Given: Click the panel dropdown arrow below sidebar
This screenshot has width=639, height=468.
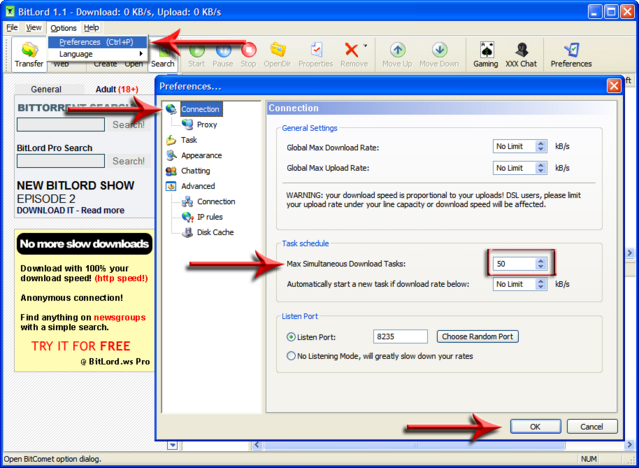Looking at the screenshot, I should 172,445.
